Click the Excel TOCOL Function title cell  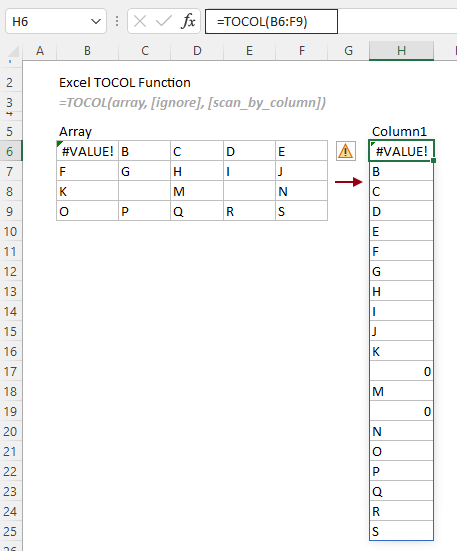point(125,83)
